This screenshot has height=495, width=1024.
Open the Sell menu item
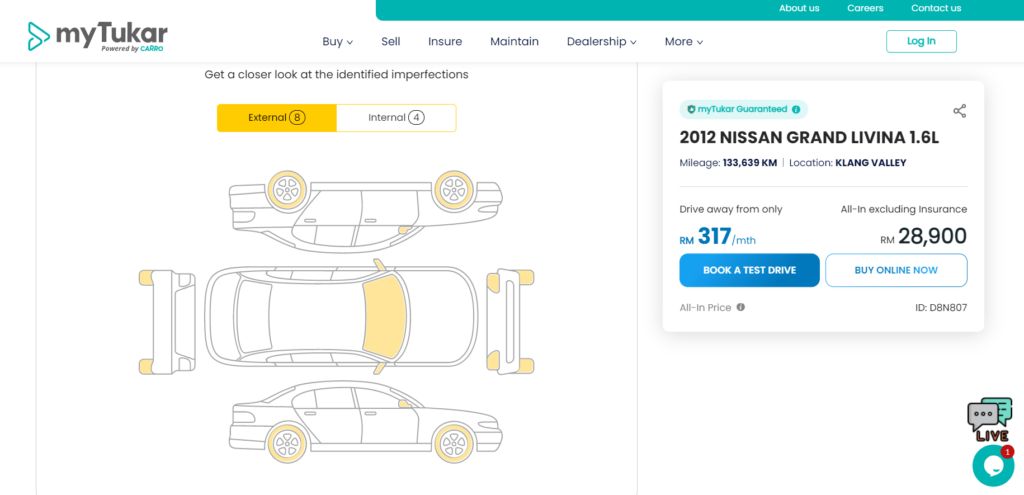click(x=391, y=41)
